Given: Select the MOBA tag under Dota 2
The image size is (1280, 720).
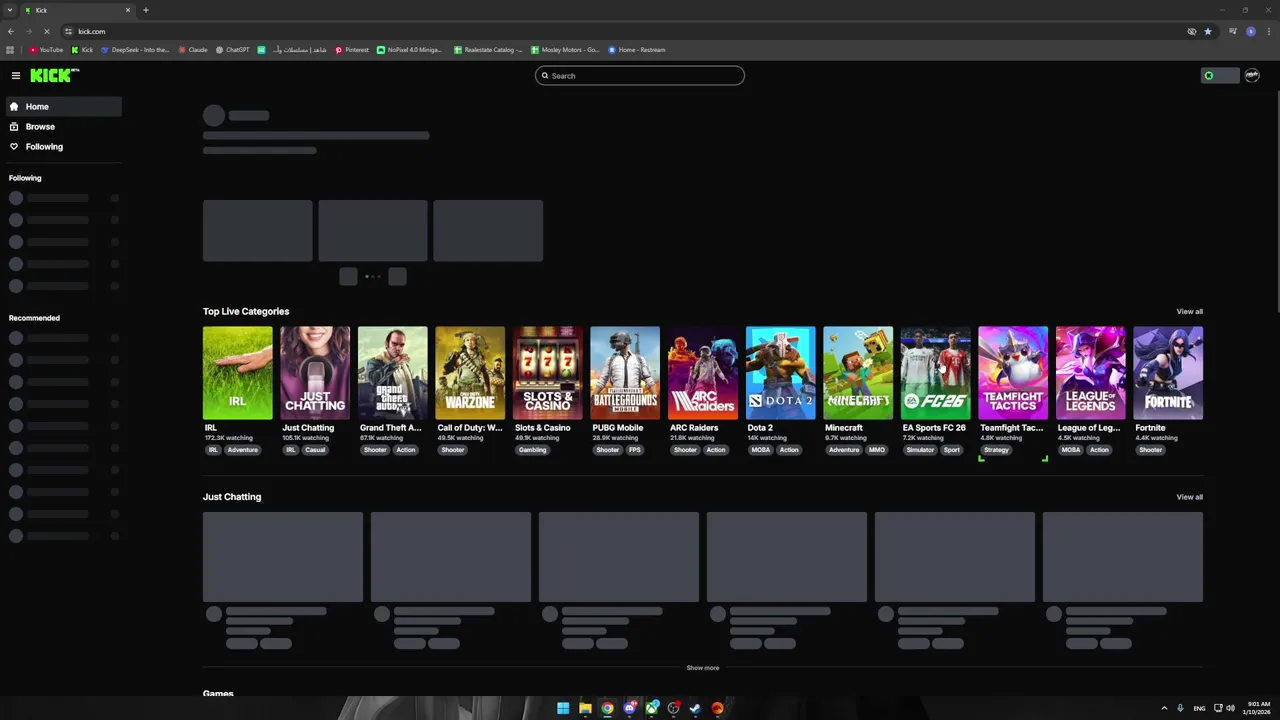Looking at the screenshot, I should 761,450.
